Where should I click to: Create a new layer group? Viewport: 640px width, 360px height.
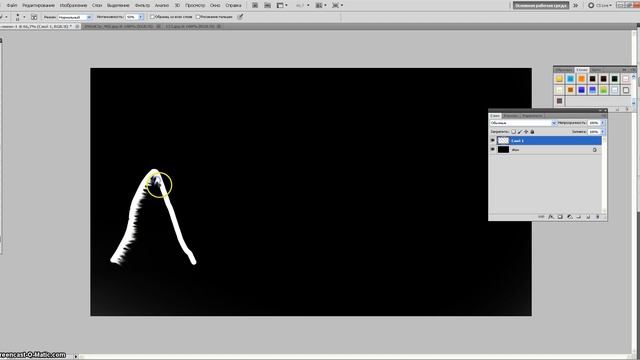tap(579, 217)
